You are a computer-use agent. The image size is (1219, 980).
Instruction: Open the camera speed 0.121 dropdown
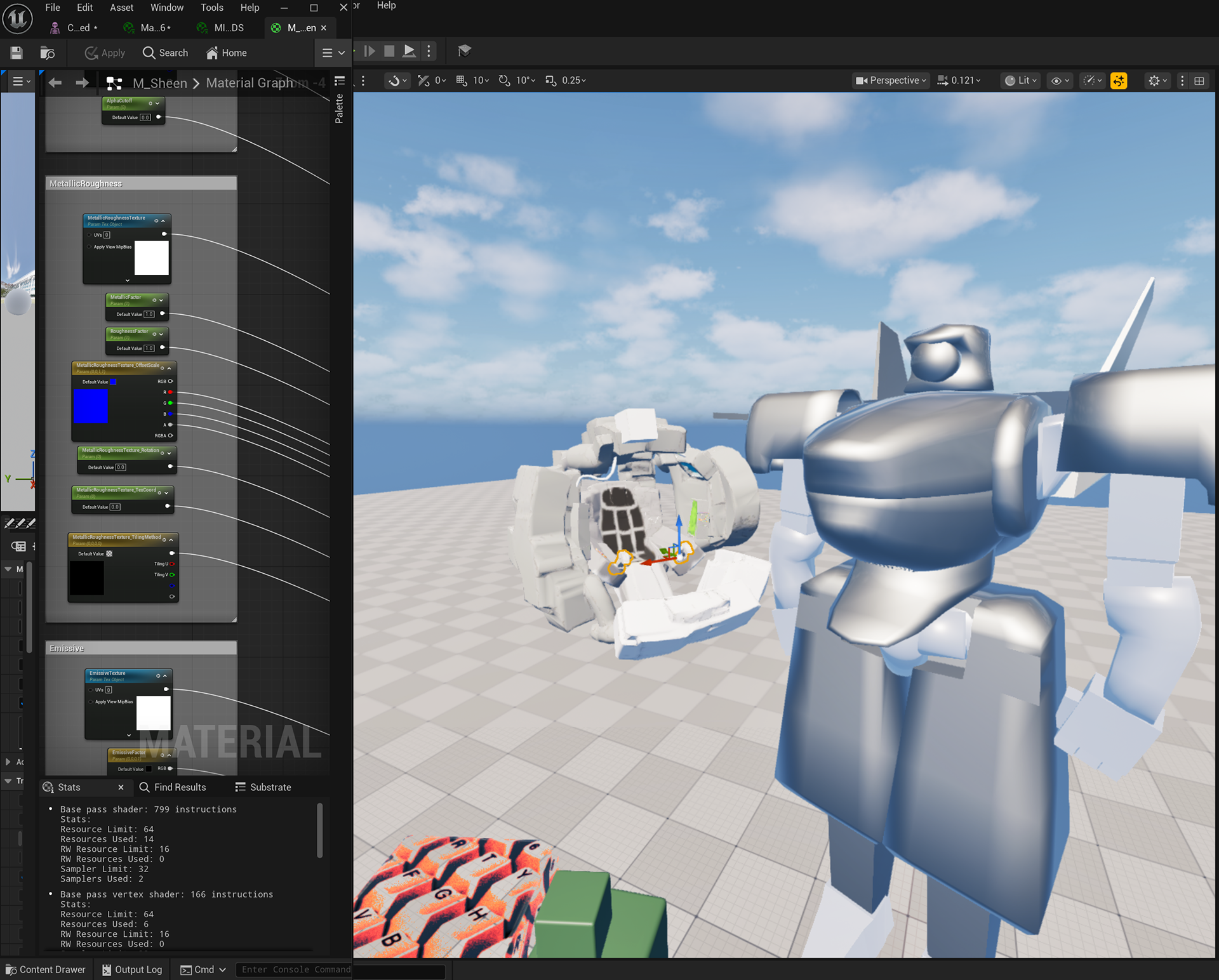tap(959, 81)
